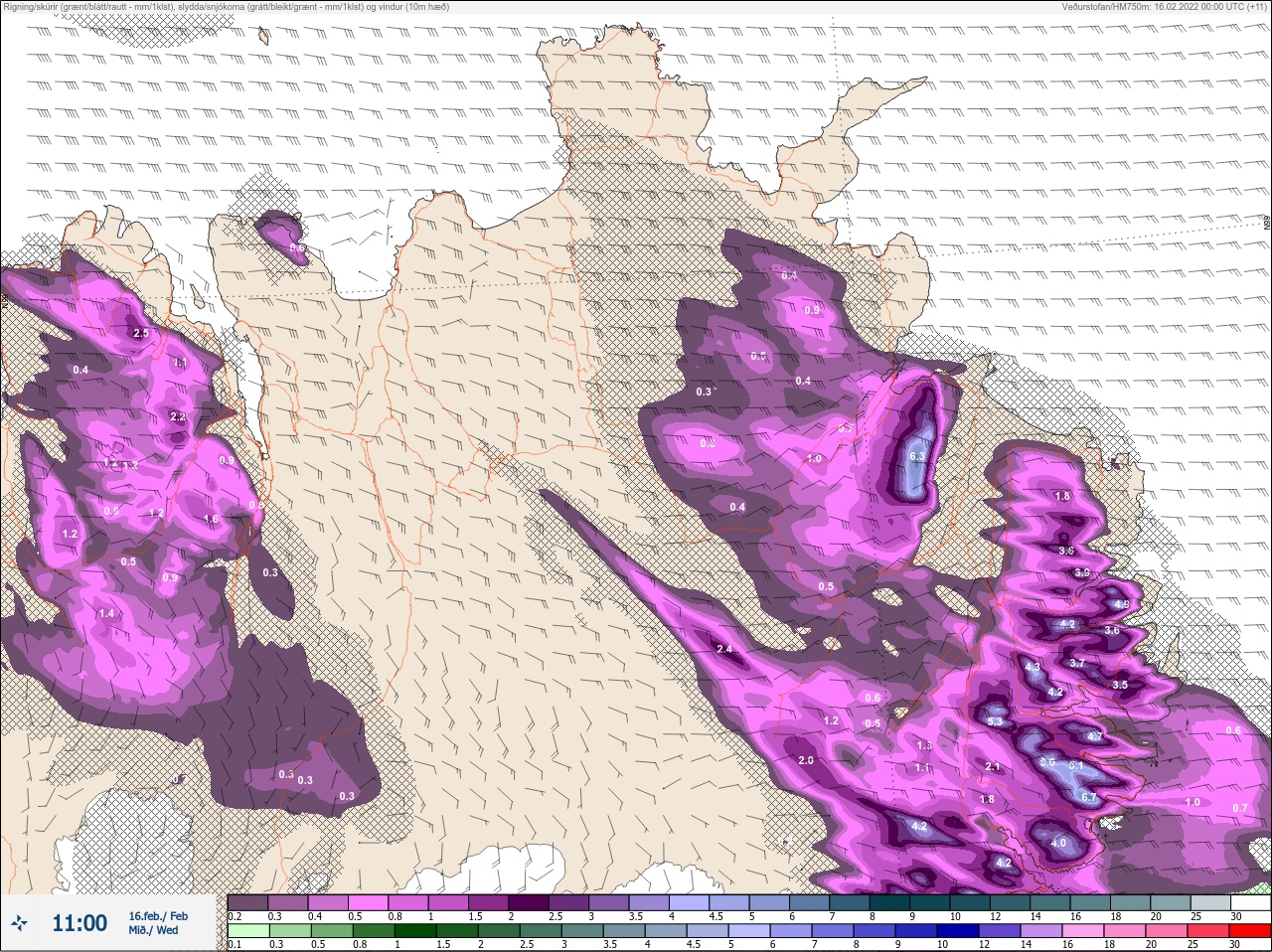The image size is (1272, 952).
Task: Click the 2.0 precipitation value on the map
Action: (806, 760)
